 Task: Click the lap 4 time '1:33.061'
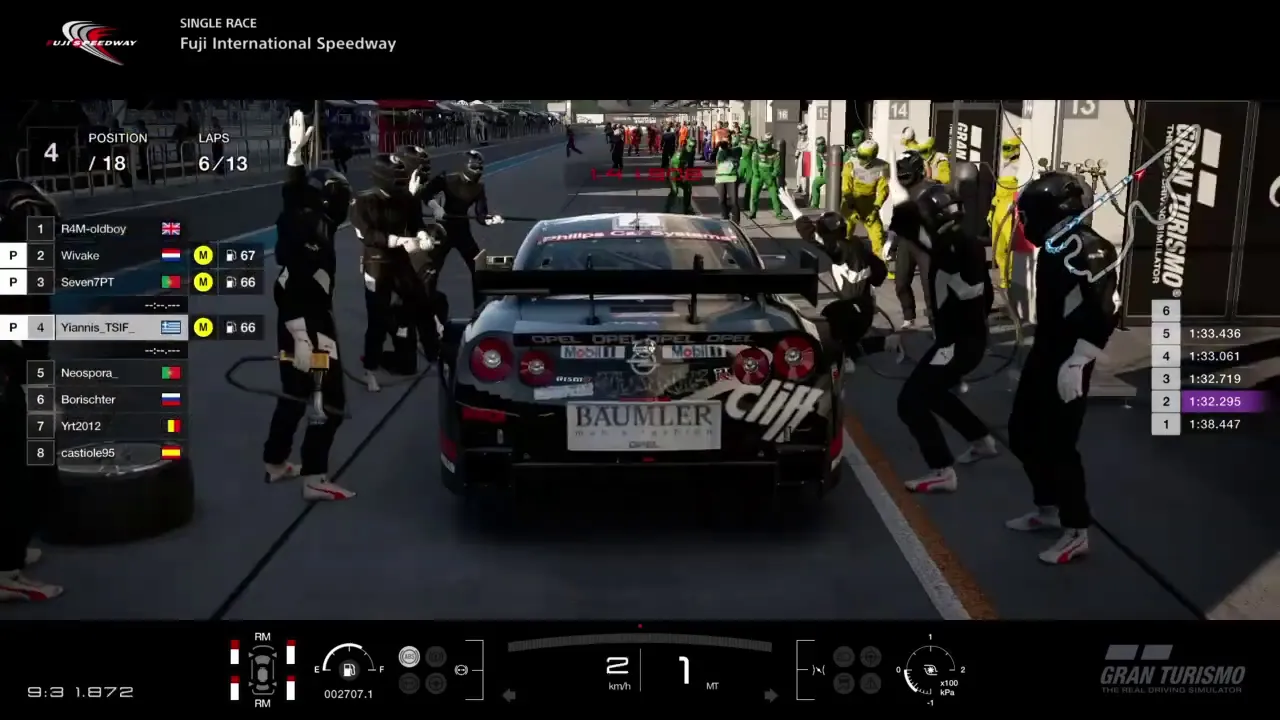tap(1214, 356)
